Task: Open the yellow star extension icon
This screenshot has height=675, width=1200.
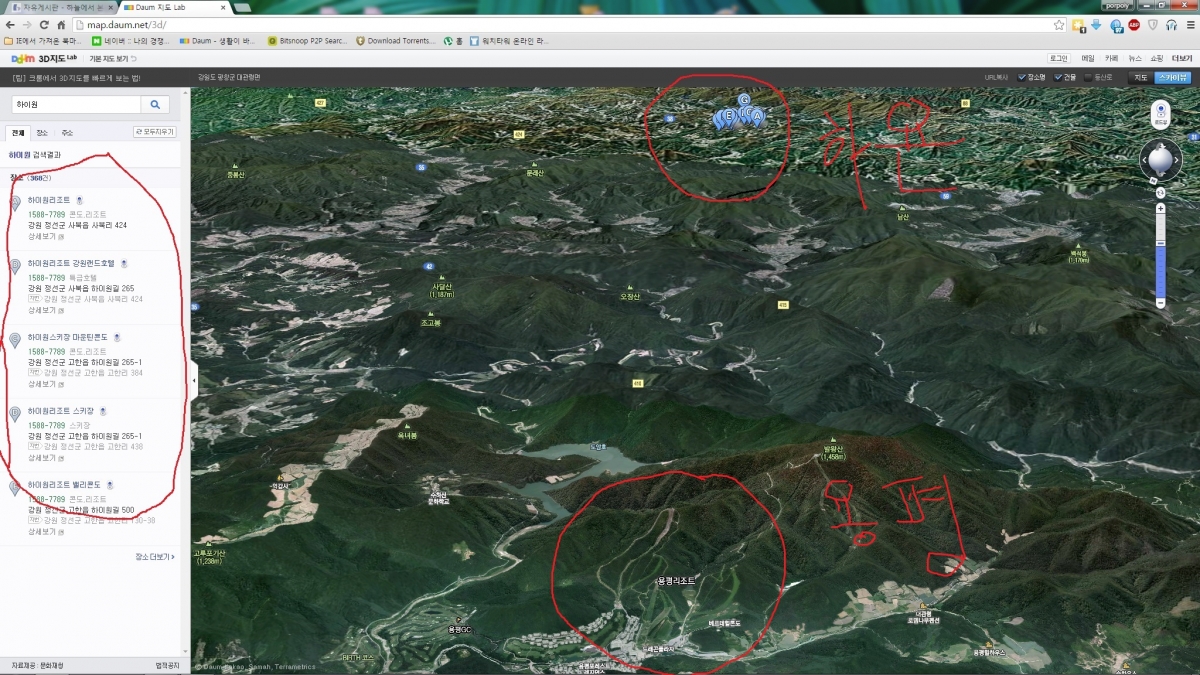Action: (x=1079, y=25)
